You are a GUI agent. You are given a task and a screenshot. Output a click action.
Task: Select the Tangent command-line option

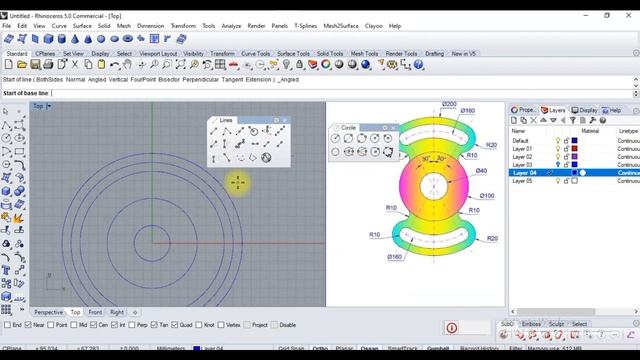coord(232,80)
